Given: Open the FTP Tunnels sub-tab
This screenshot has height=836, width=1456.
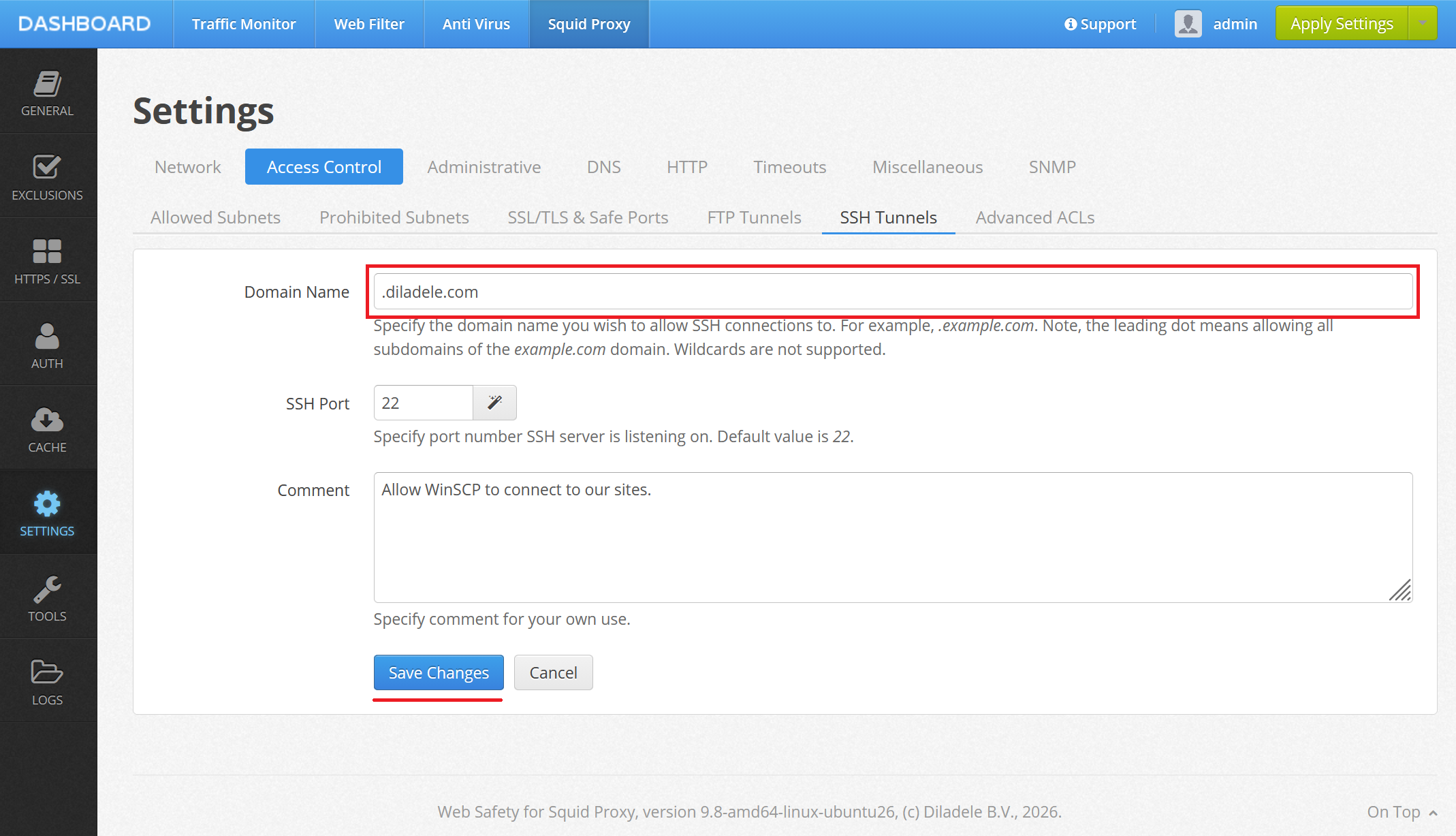Looking at the screenshot, I should coord(754,217).
